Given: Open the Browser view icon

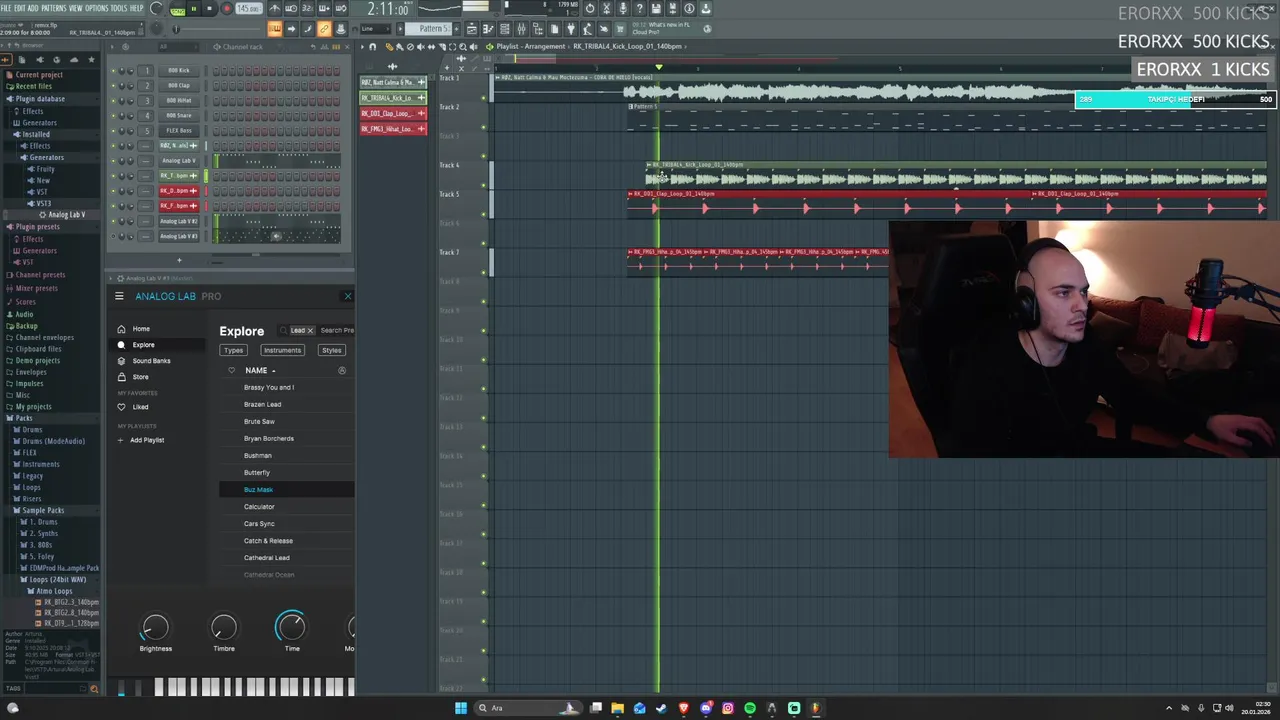Looking at the screenshot, I should point(537,29).
